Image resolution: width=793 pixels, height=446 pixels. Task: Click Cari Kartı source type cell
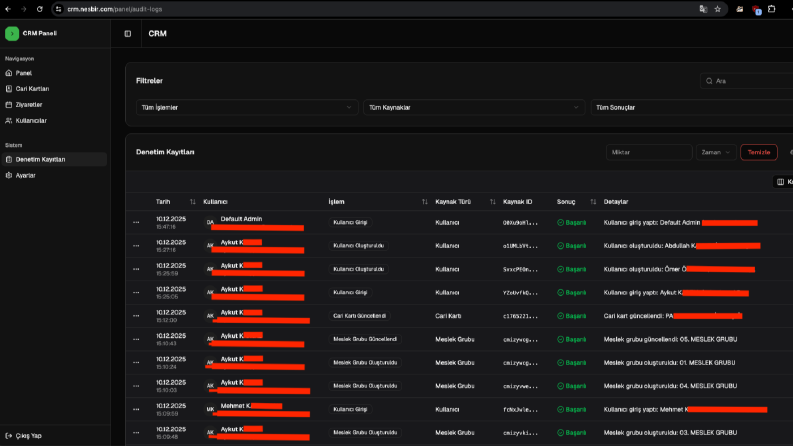coord(448,316)
